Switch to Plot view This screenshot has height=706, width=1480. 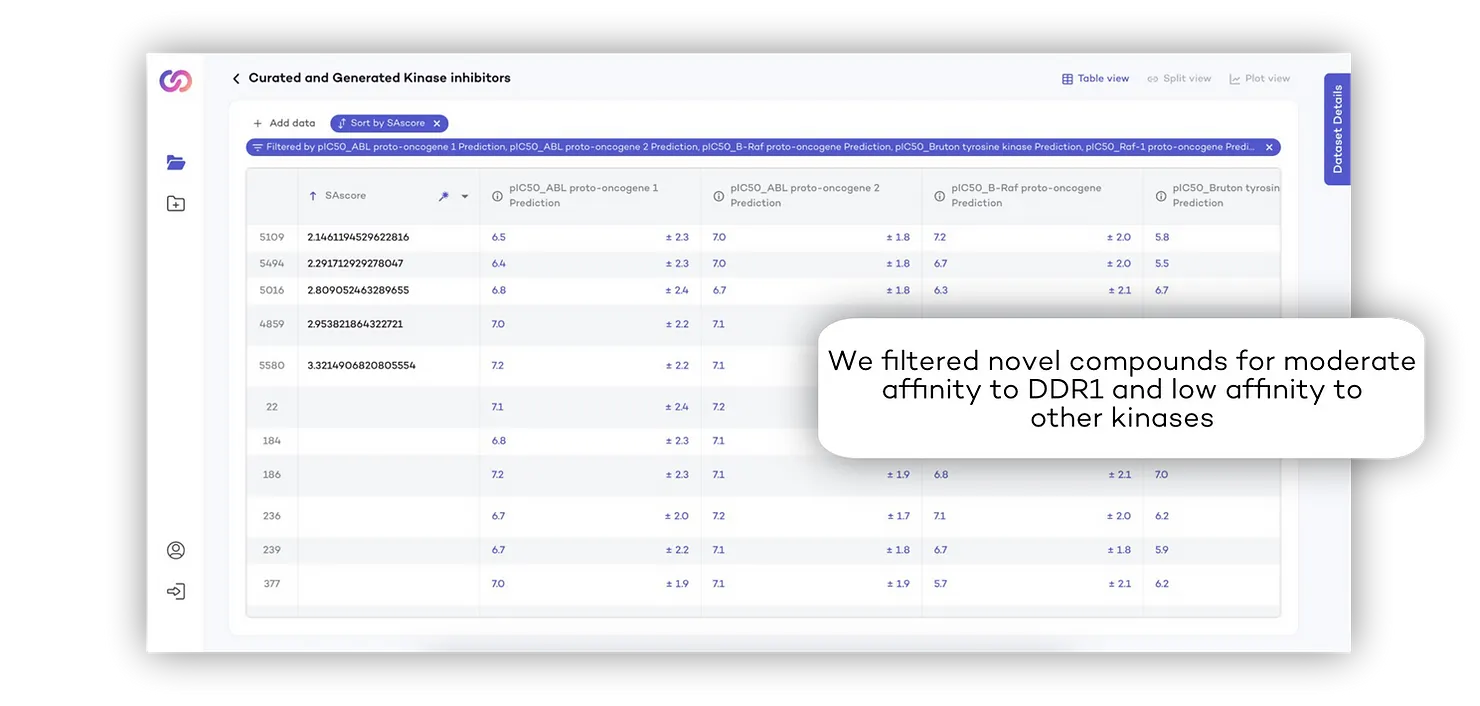1260,78
